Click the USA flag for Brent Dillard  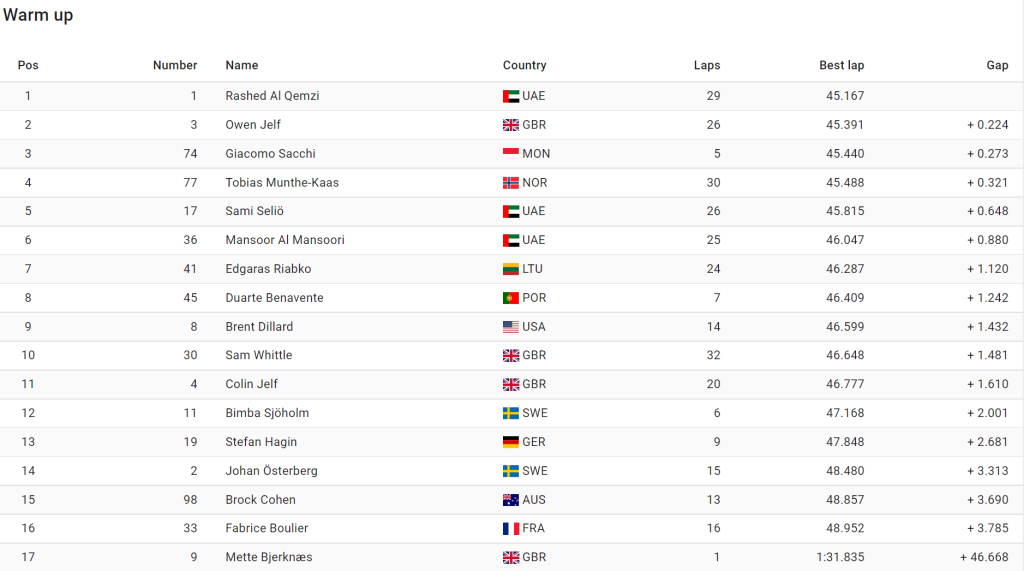[511, 327]
